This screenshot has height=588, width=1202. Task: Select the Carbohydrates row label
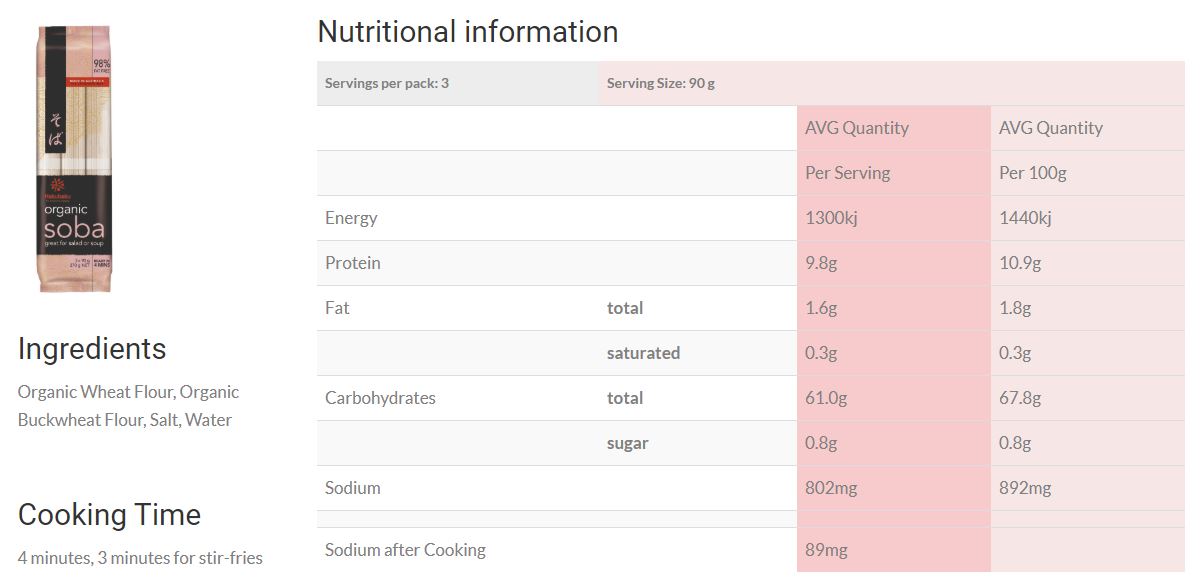point(380,398)
